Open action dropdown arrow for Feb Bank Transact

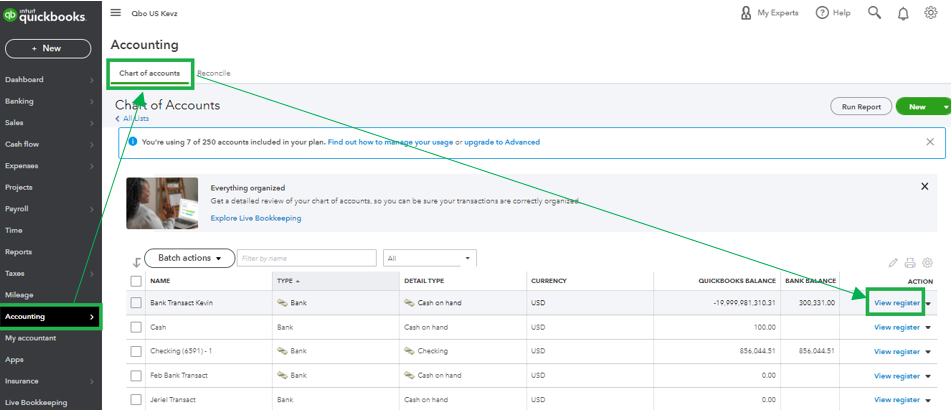tap(928, 376)
